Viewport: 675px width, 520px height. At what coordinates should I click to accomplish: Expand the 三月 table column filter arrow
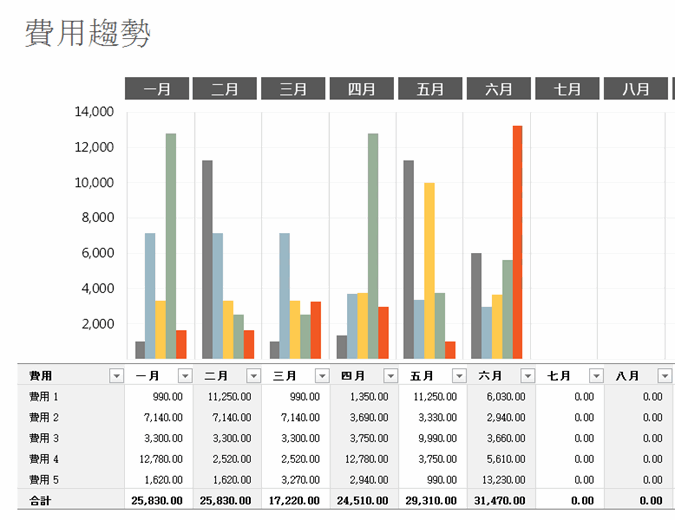pos(321,376)
